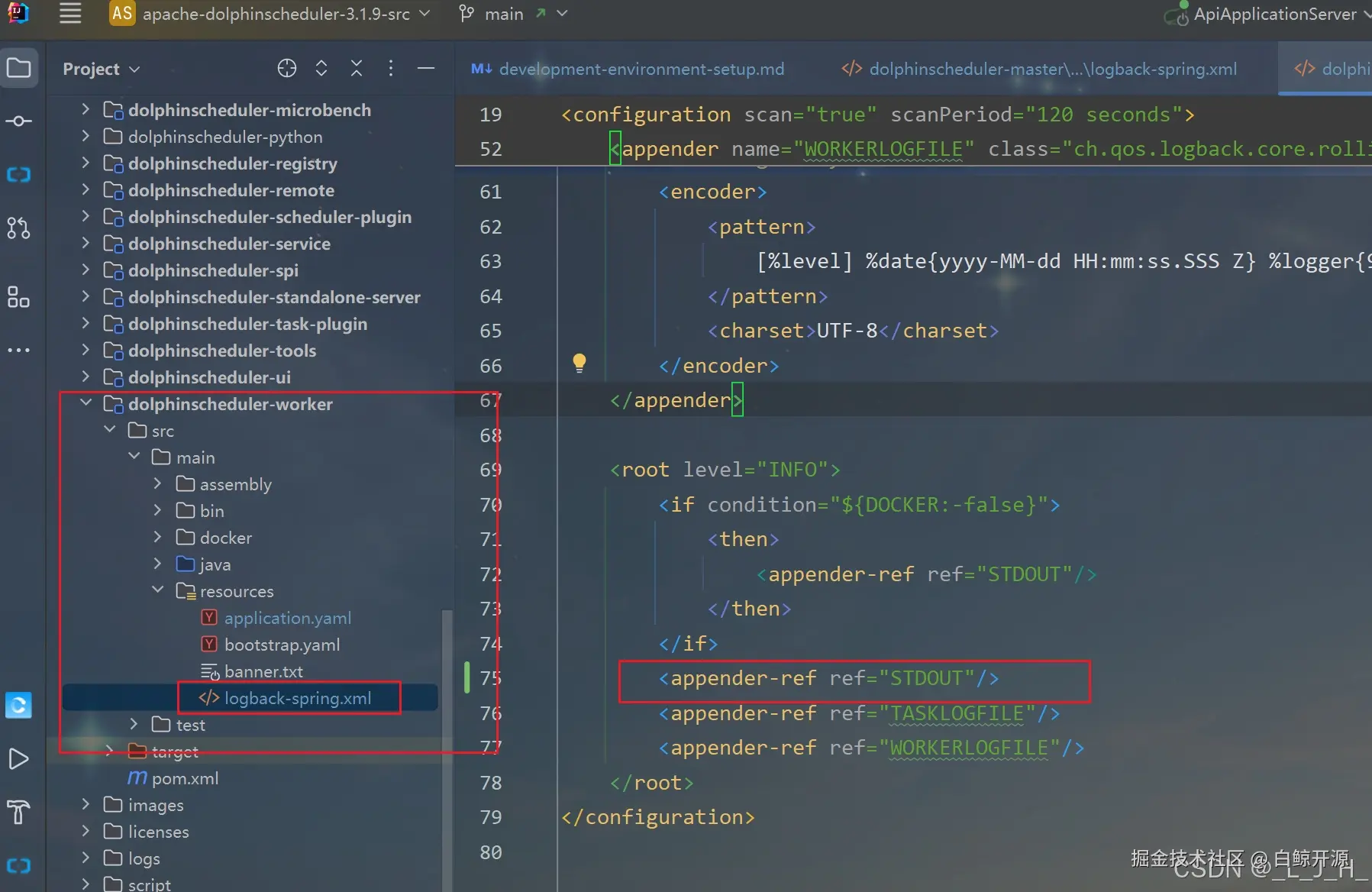Viewport: 1372px width, 892px height.
Task: Switch to dolphinscheduler-master logback-spring.xml tab
Action: (1040, 69)
